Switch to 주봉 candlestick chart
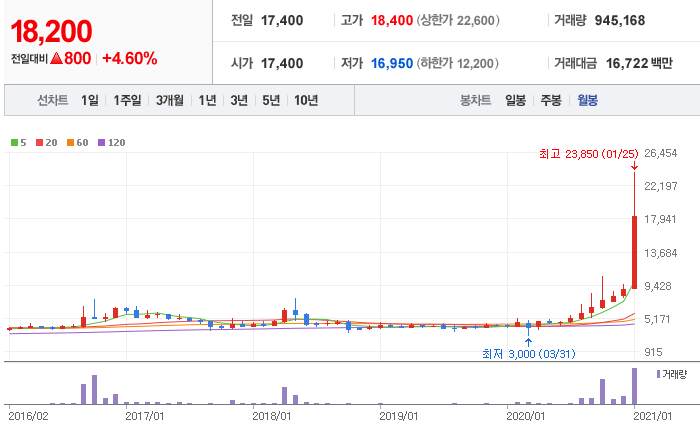 551,100
